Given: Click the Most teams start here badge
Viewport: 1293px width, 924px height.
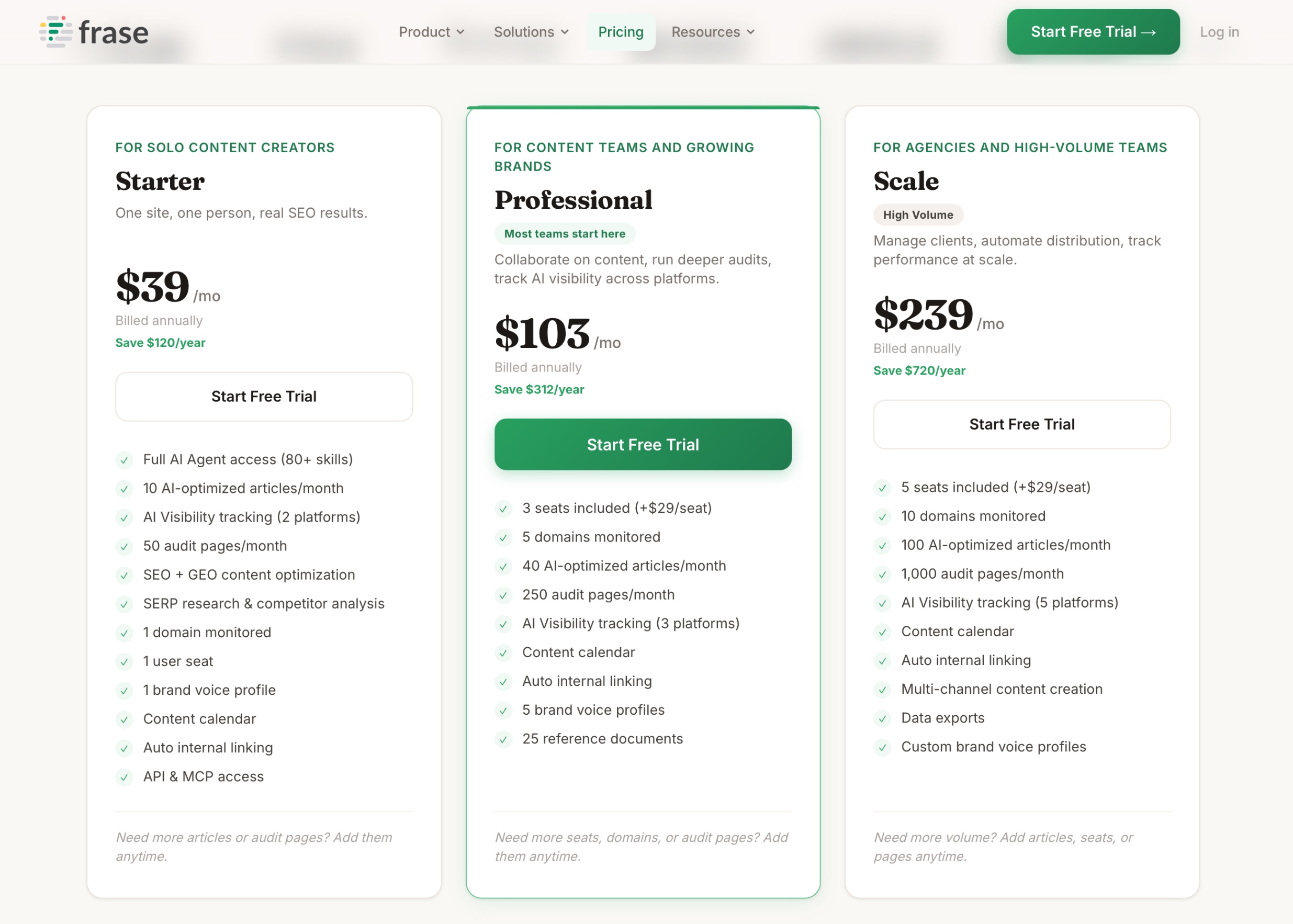Looking at the screenshot, I should (564, 233).
